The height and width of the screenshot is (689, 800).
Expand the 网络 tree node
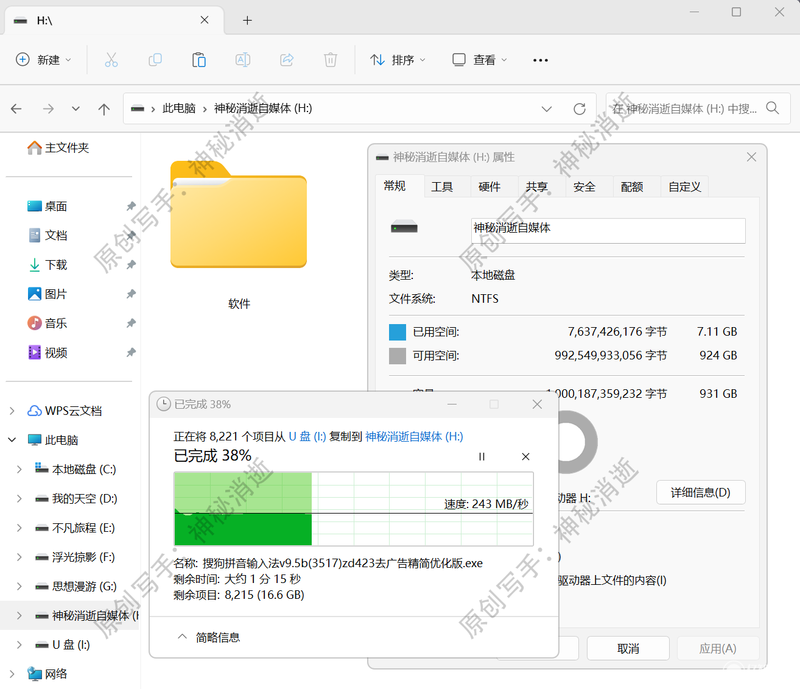tap(12, 674)
